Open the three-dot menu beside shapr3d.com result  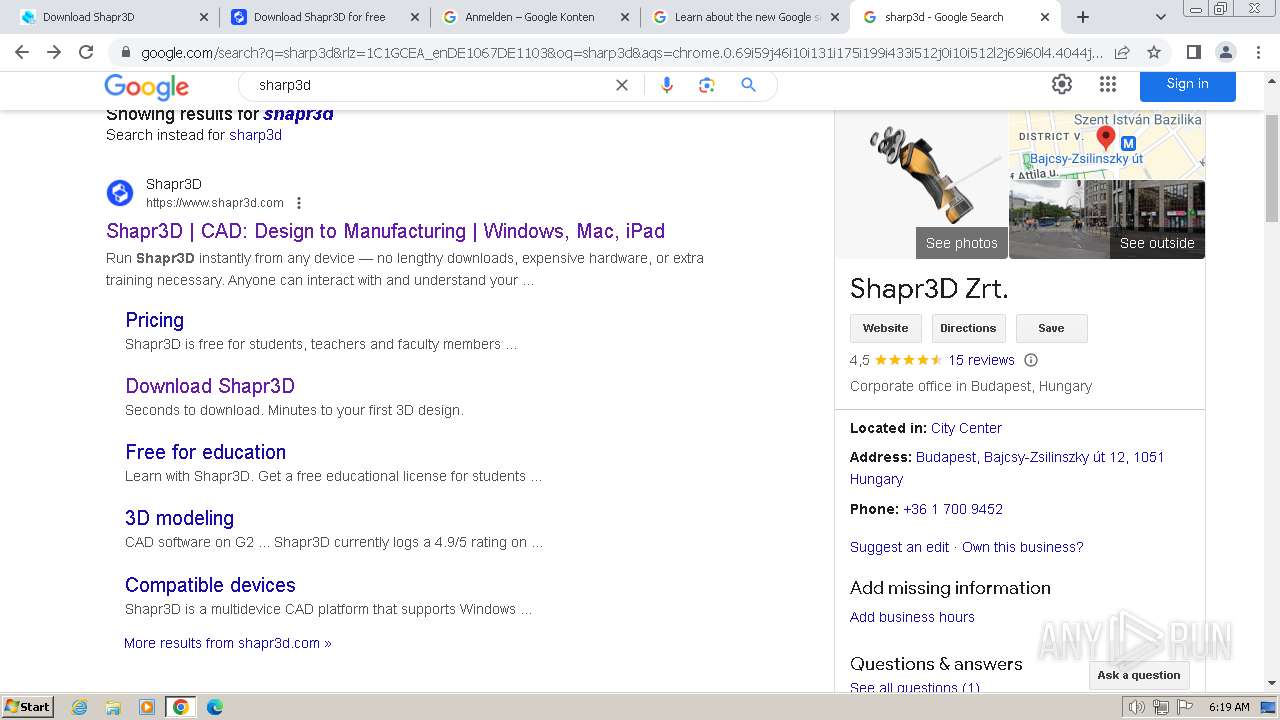pos(298,203)
